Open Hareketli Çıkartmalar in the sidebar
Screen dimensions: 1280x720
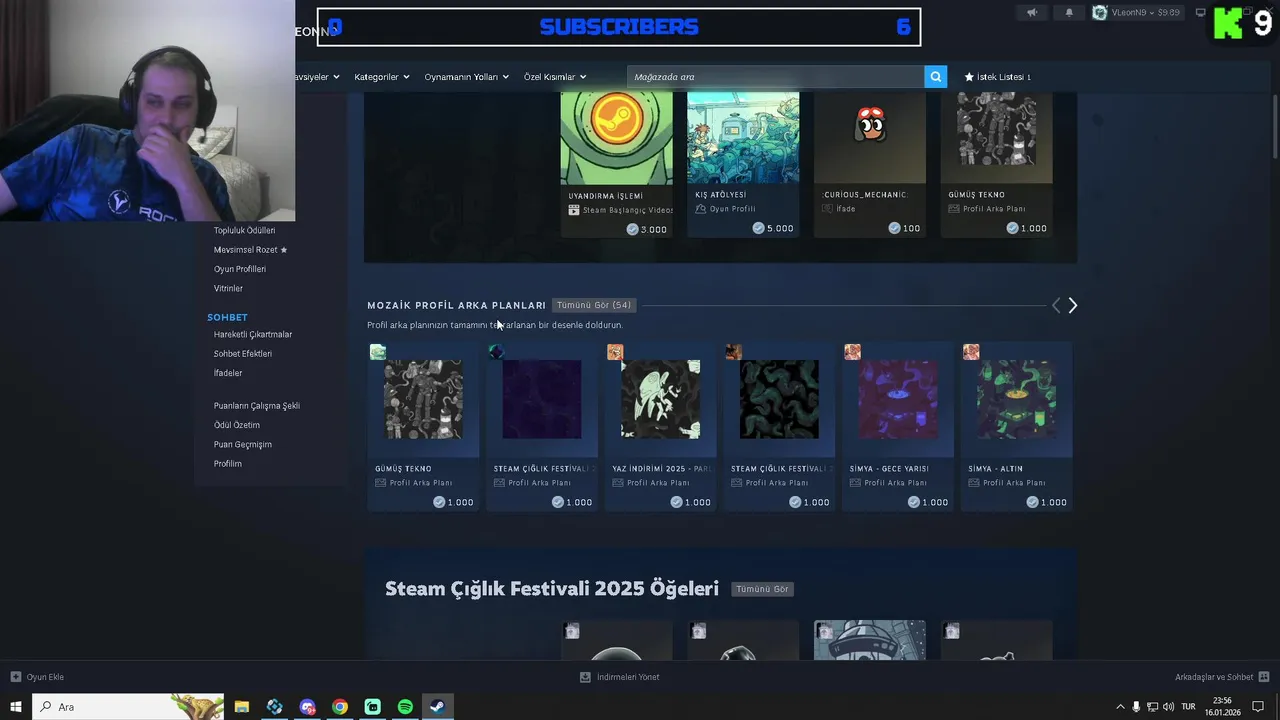click(x=253, y=335)
